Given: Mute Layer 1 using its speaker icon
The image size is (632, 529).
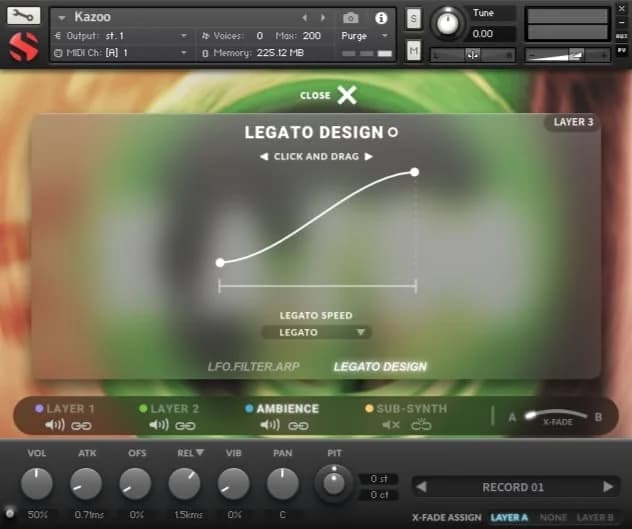Looking at the screenshot, I should point(55,425).
